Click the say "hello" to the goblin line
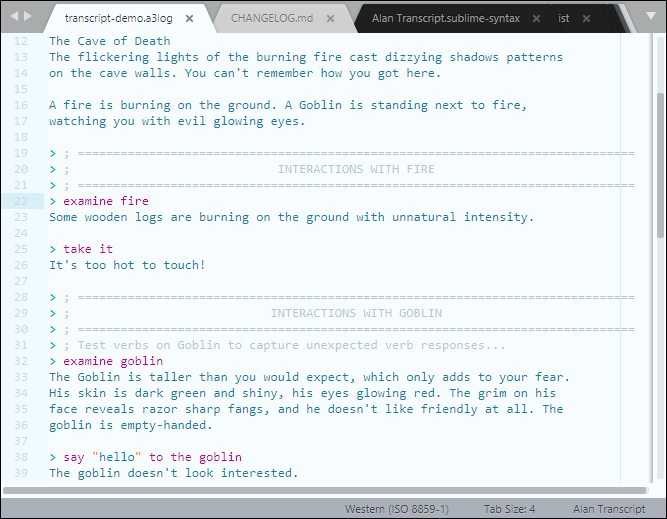Viewport: 667px width, 519px height. point(152,457)
